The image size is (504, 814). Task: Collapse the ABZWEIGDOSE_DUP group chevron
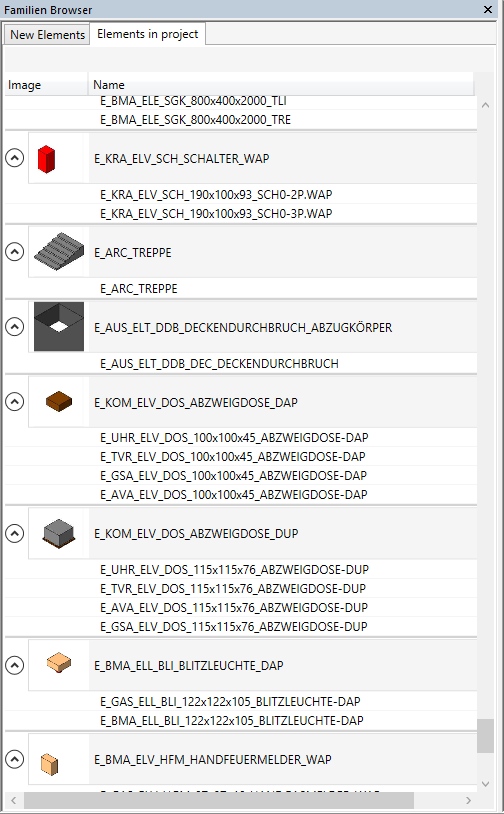15,533
